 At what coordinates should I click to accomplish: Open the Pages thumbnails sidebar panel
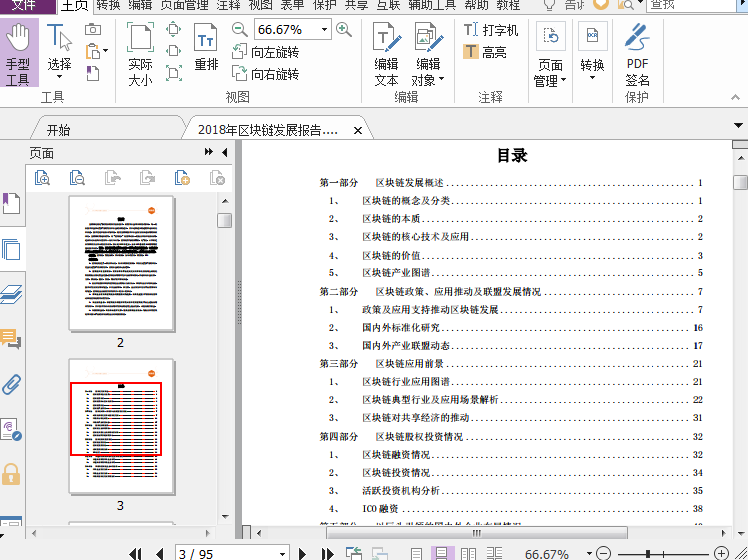(11, 249)
